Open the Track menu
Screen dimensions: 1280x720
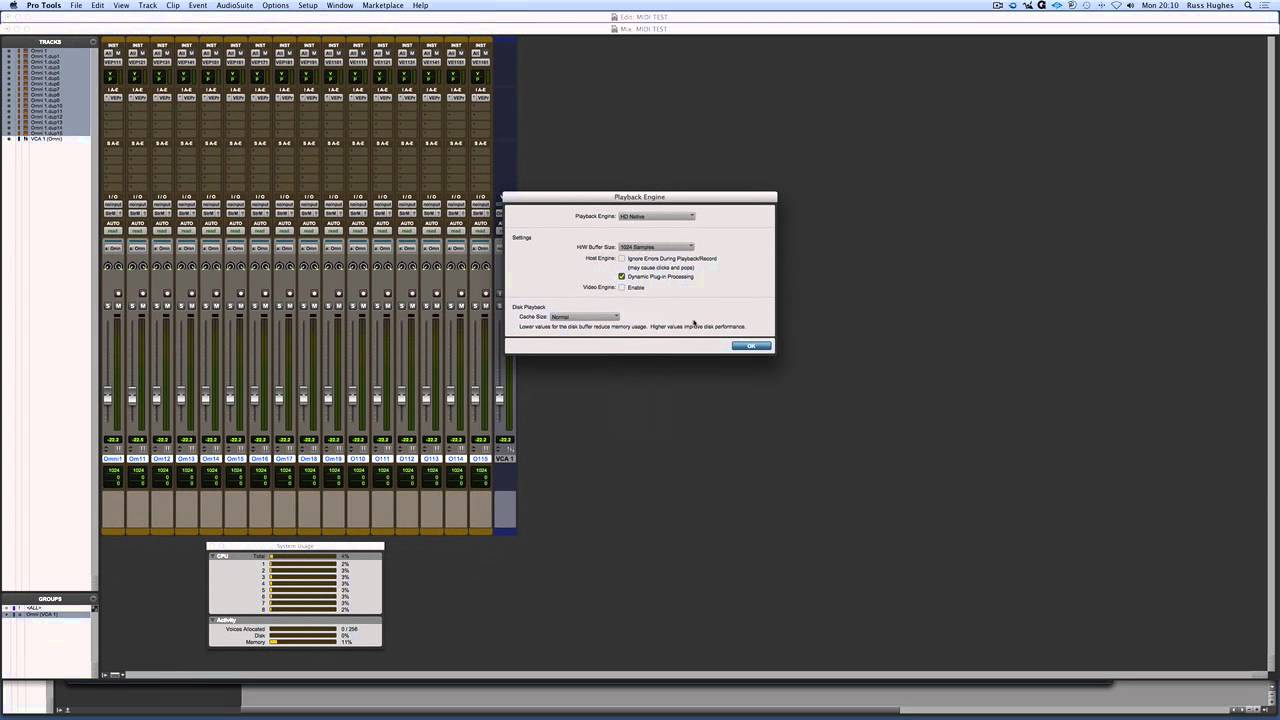(x=147, y=5)
